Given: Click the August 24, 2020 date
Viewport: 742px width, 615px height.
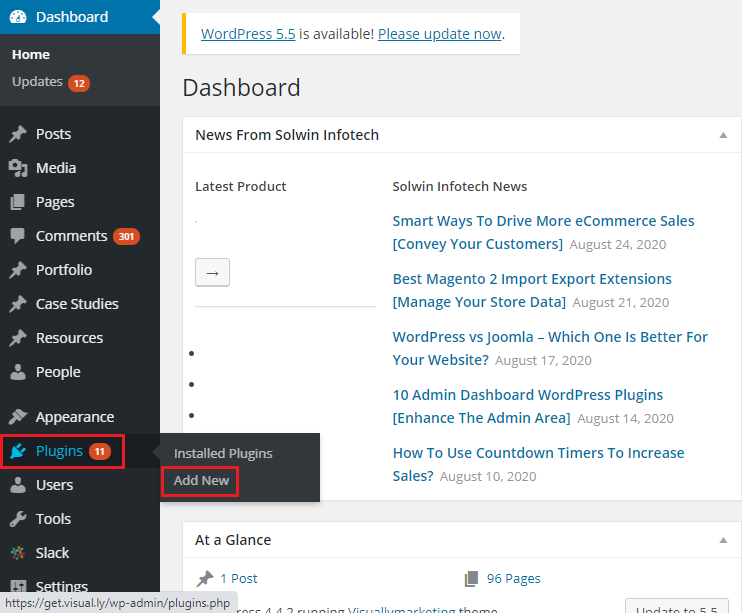Looking at the screenshot, I should click(618, 245).
